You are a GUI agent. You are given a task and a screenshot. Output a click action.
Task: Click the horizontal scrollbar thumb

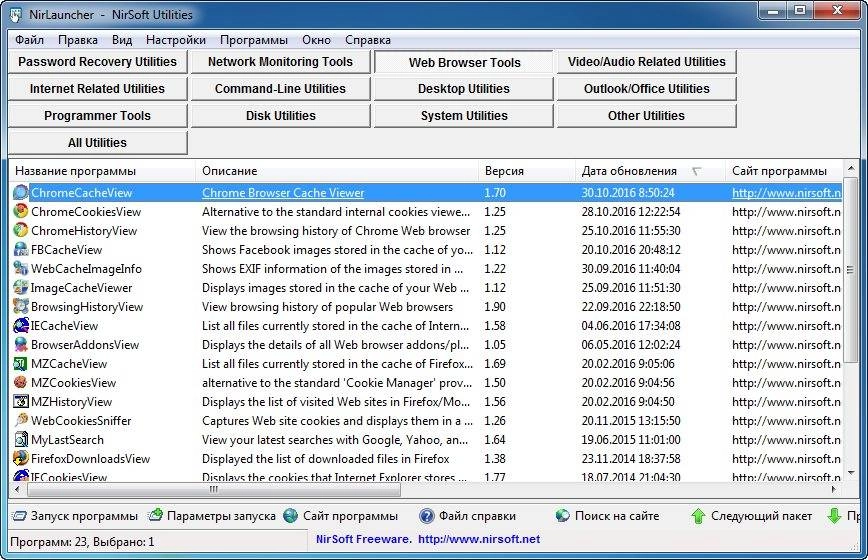coord(214,489)
